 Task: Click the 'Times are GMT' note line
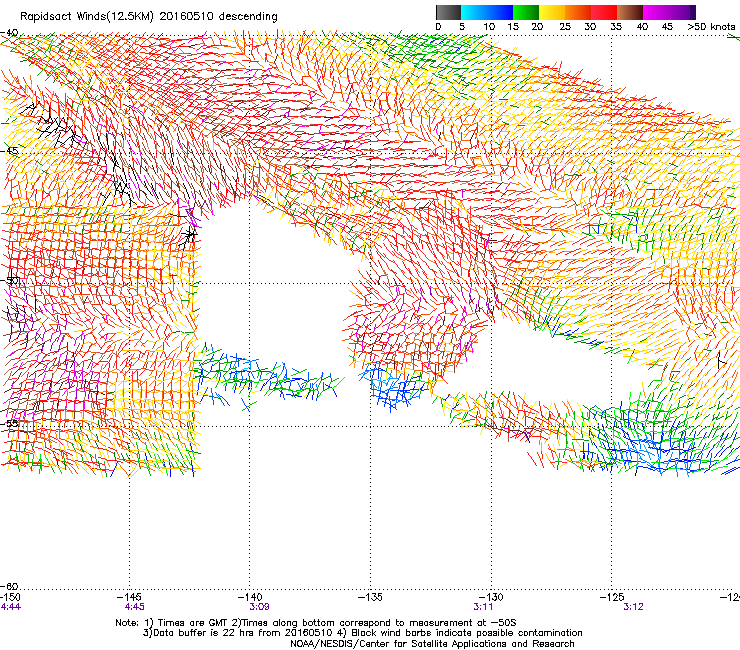click(x=316, y=623)
